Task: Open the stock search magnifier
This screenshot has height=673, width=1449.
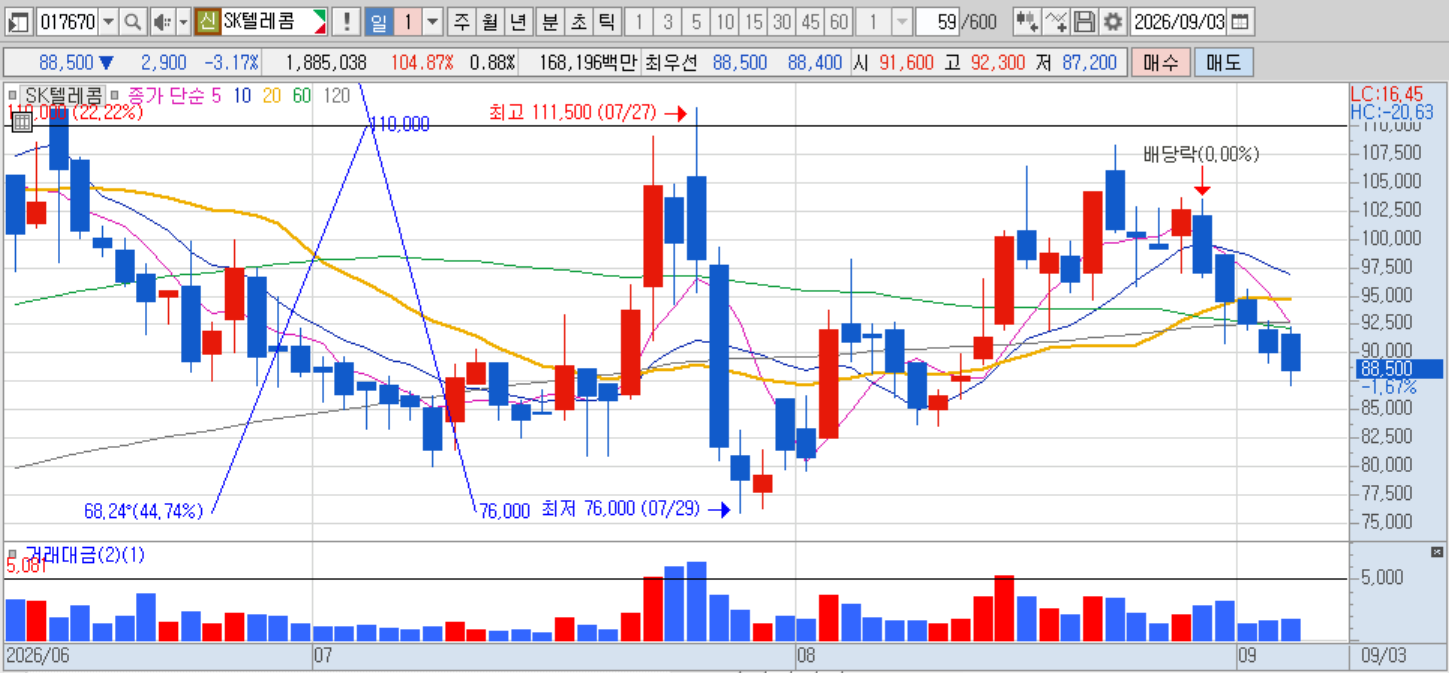Action: pyautogui.click(x=133, y=21)
